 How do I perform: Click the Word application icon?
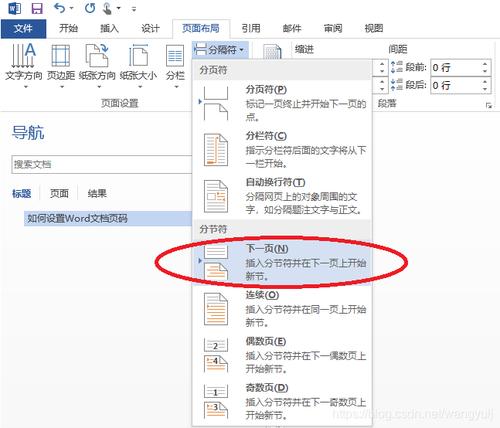tap(14, 8)
